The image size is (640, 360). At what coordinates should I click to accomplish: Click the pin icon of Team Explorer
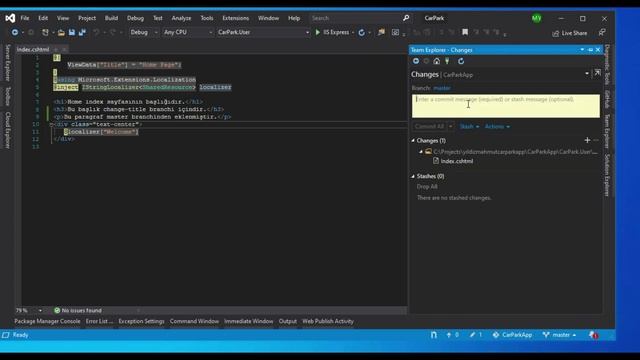590,50
